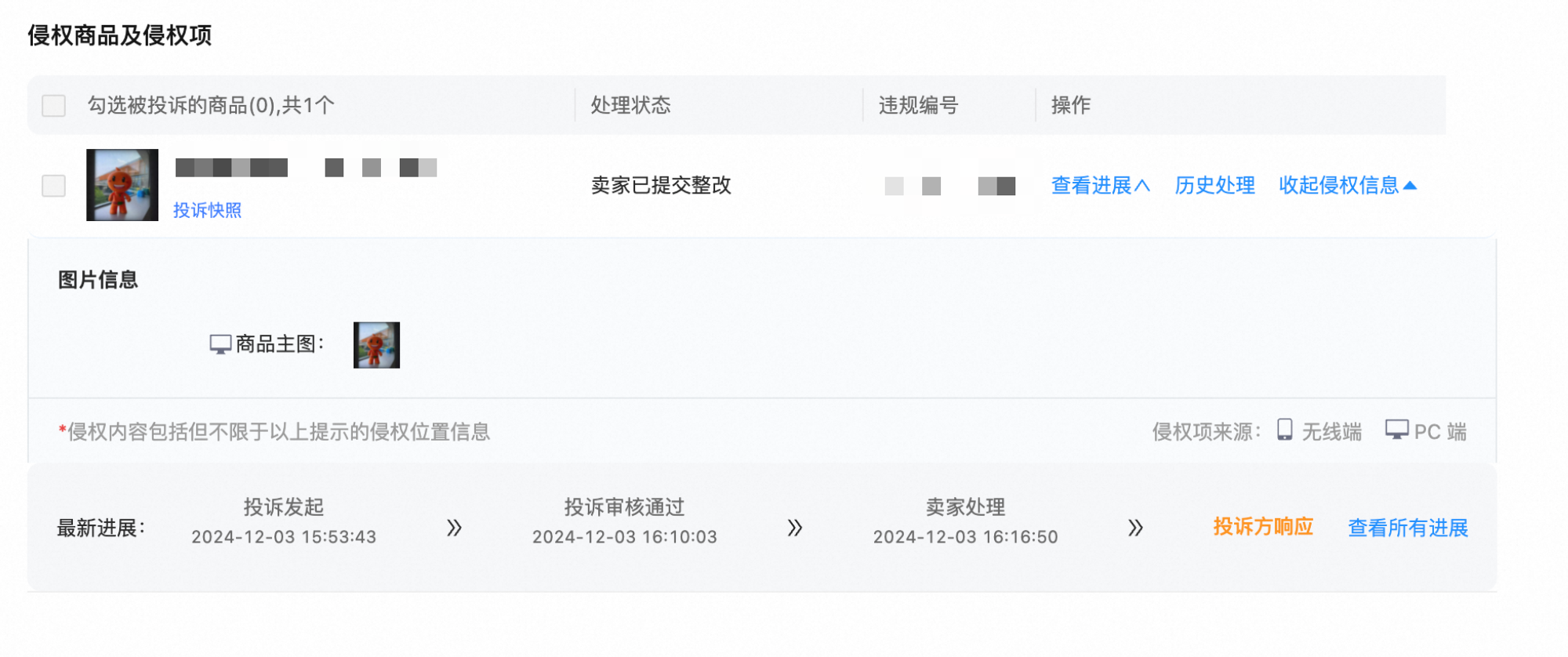Expand 查看进展 progress details

(x=1100, y=185)
